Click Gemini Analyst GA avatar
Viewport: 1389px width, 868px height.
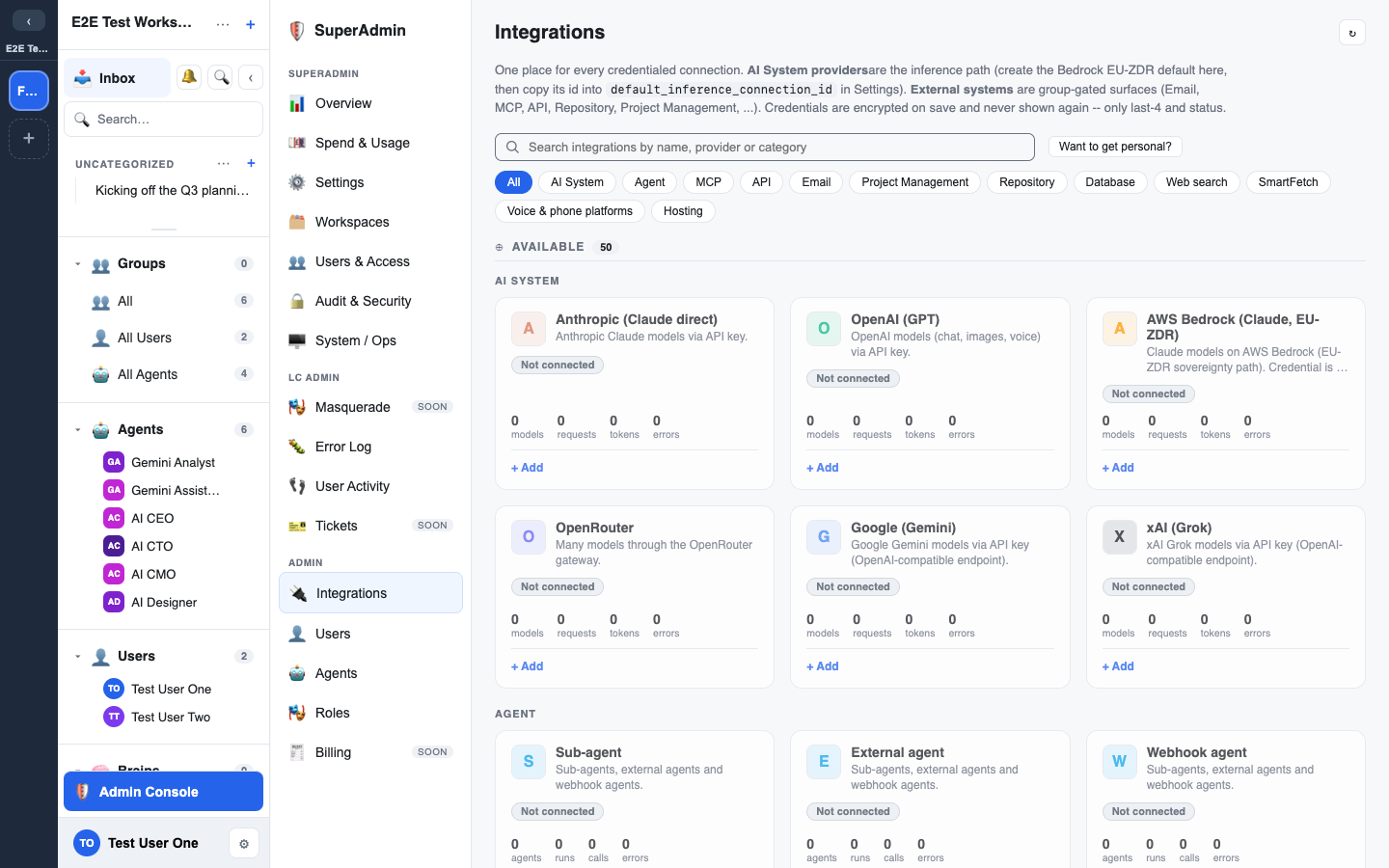(114, 462)
